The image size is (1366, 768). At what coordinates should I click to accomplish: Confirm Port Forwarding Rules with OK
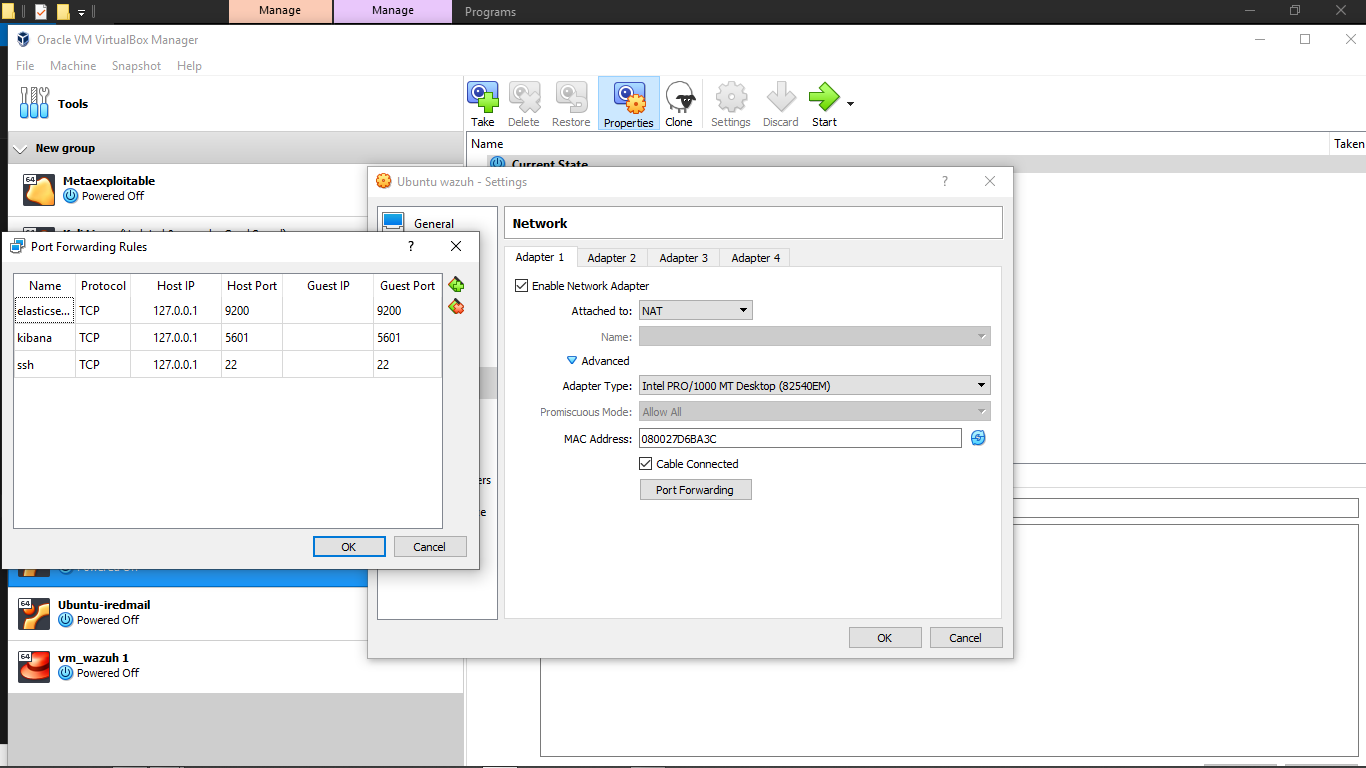pyautogui.click(x=349, y=547)
